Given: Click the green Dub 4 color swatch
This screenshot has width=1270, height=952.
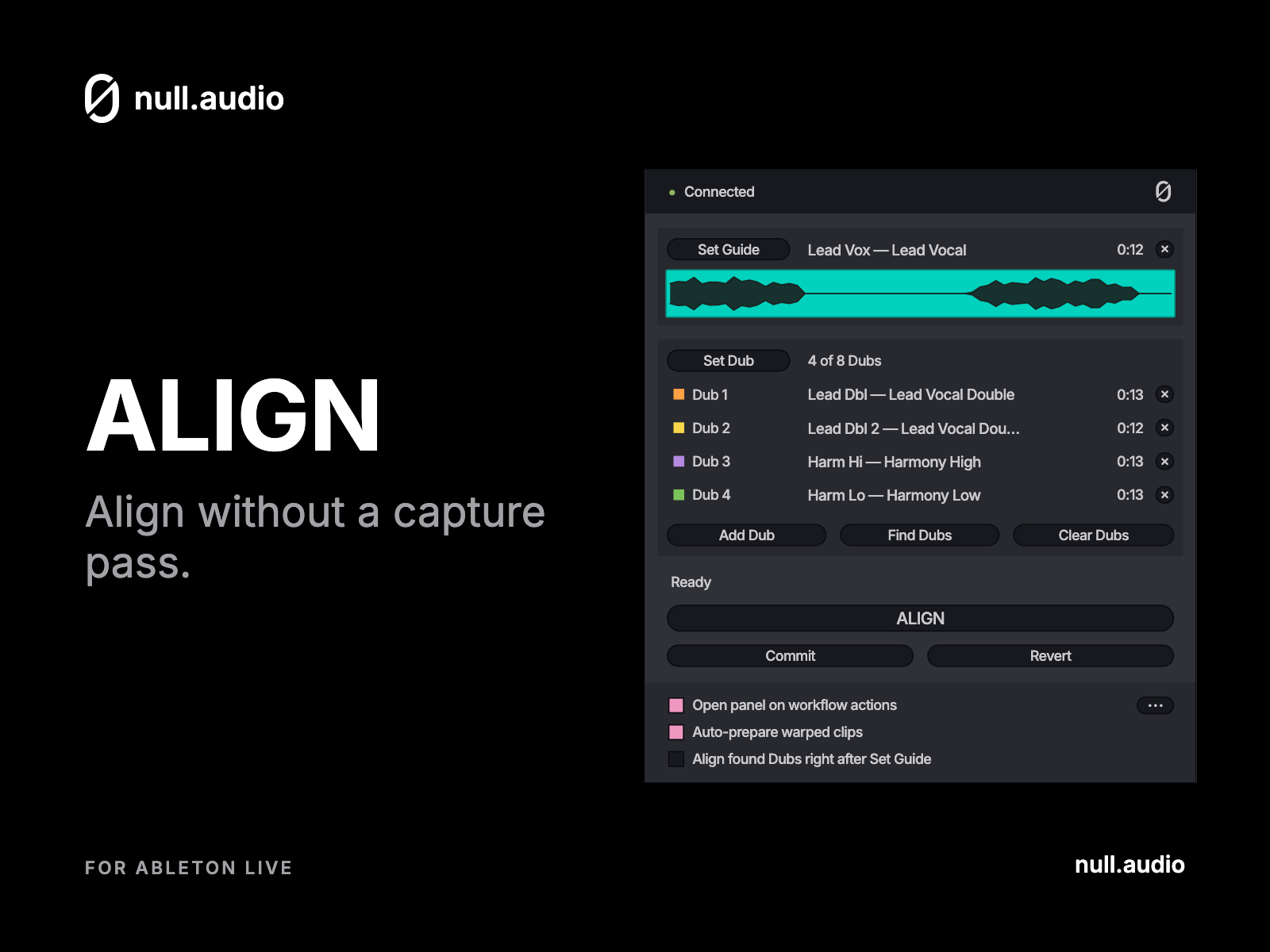Looking at the screenshot, I should pos(679,494).
